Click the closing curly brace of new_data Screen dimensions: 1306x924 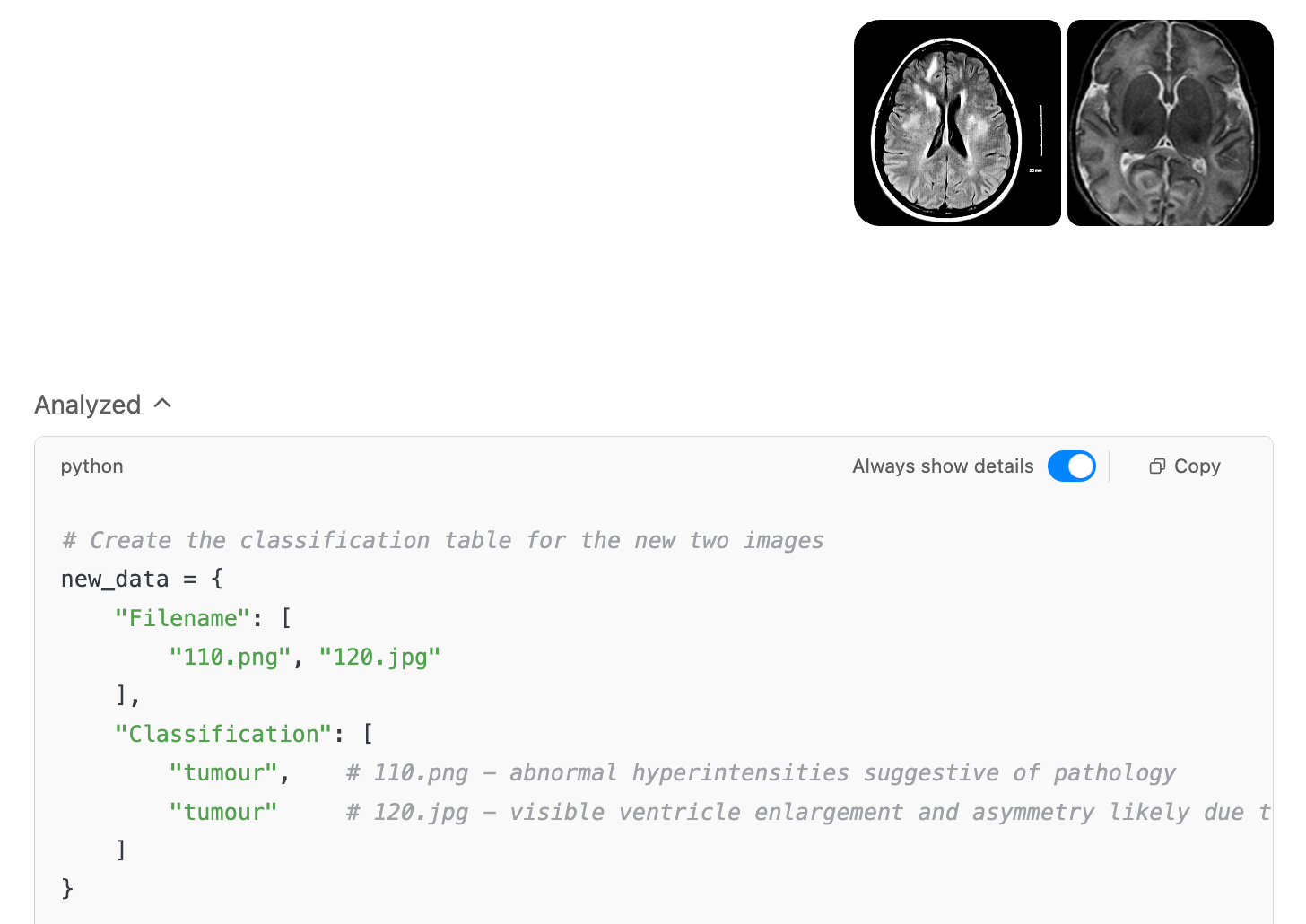click(67, 889)
